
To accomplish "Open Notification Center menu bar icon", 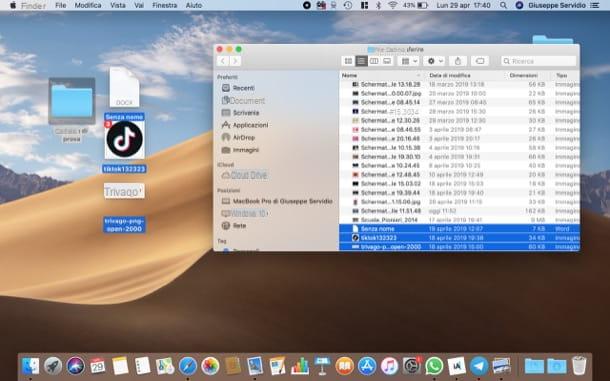I will tap(595, 5).
